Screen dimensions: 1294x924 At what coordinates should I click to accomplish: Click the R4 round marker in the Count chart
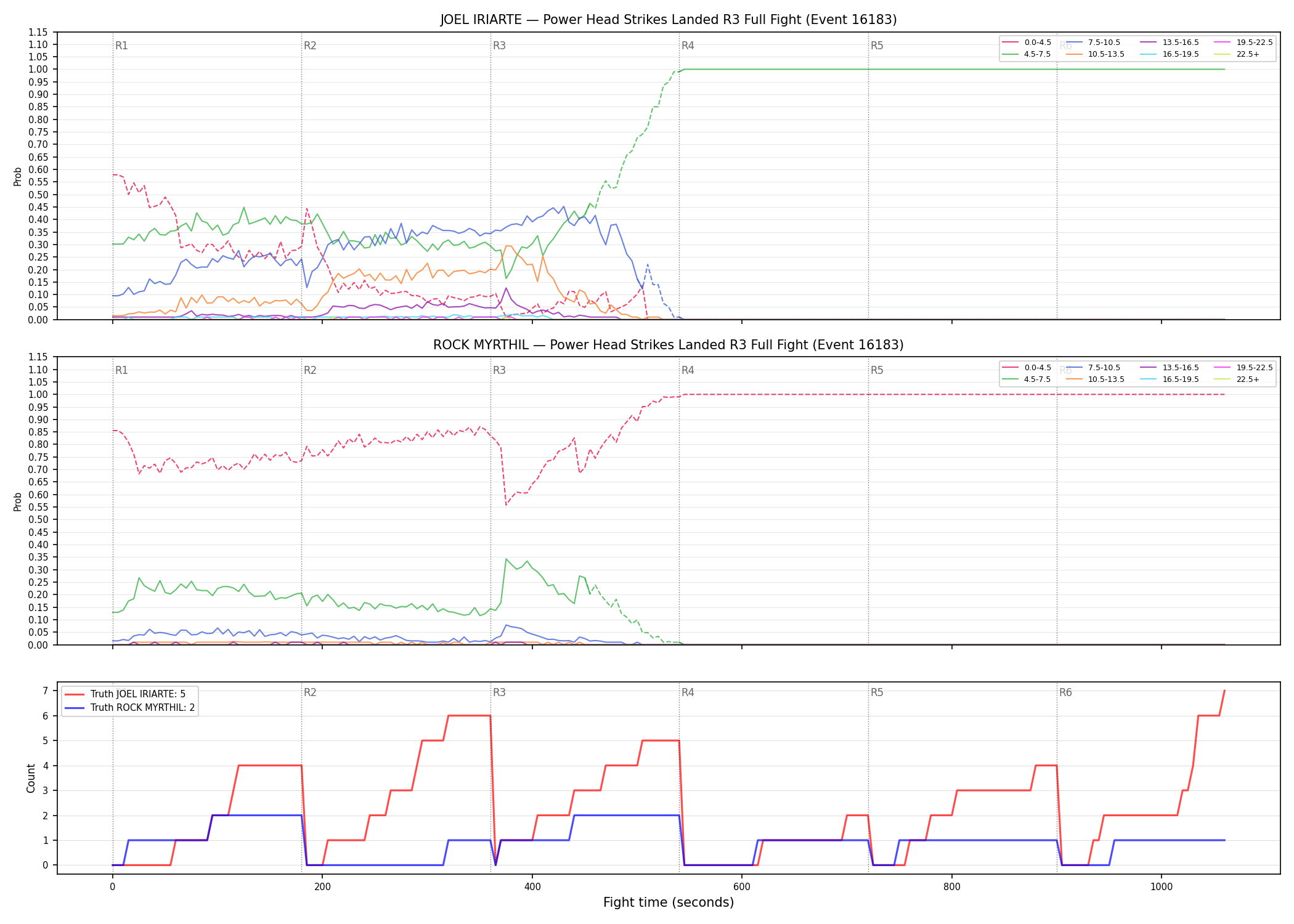(x=688, y=692)
